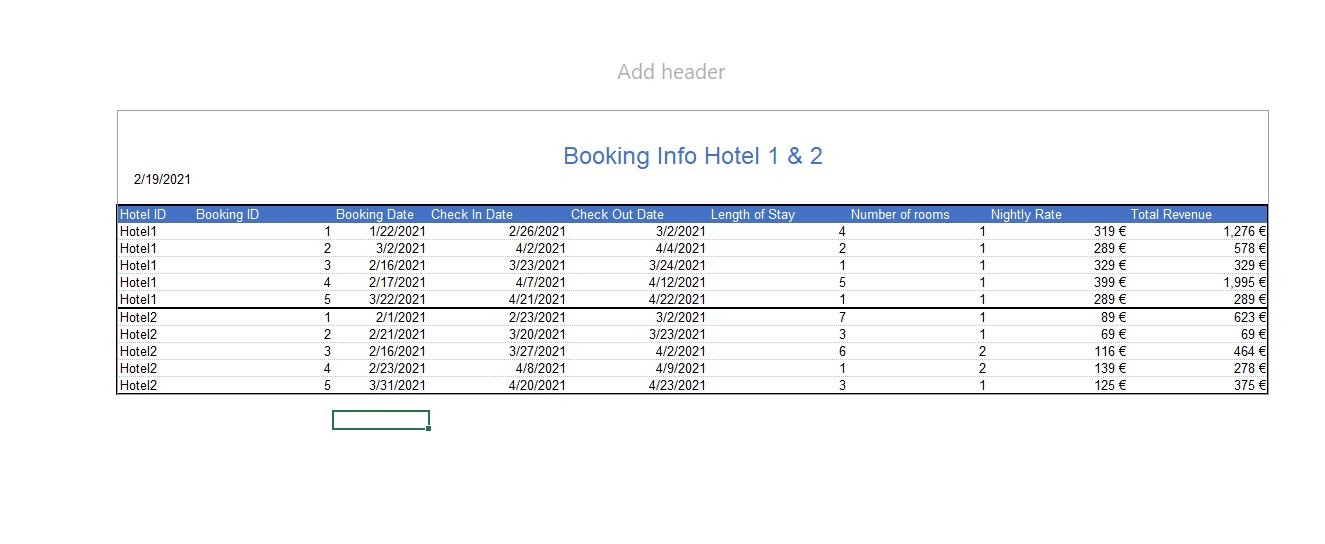This screenshot has width=1325, height=544.
Task: Select the 'Length of Stay' column header
Action: coord(753,214)
